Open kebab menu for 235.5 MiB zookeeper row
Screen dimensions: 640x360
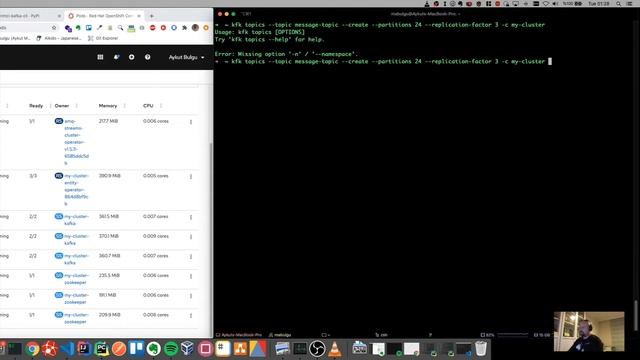pos(191,276)
